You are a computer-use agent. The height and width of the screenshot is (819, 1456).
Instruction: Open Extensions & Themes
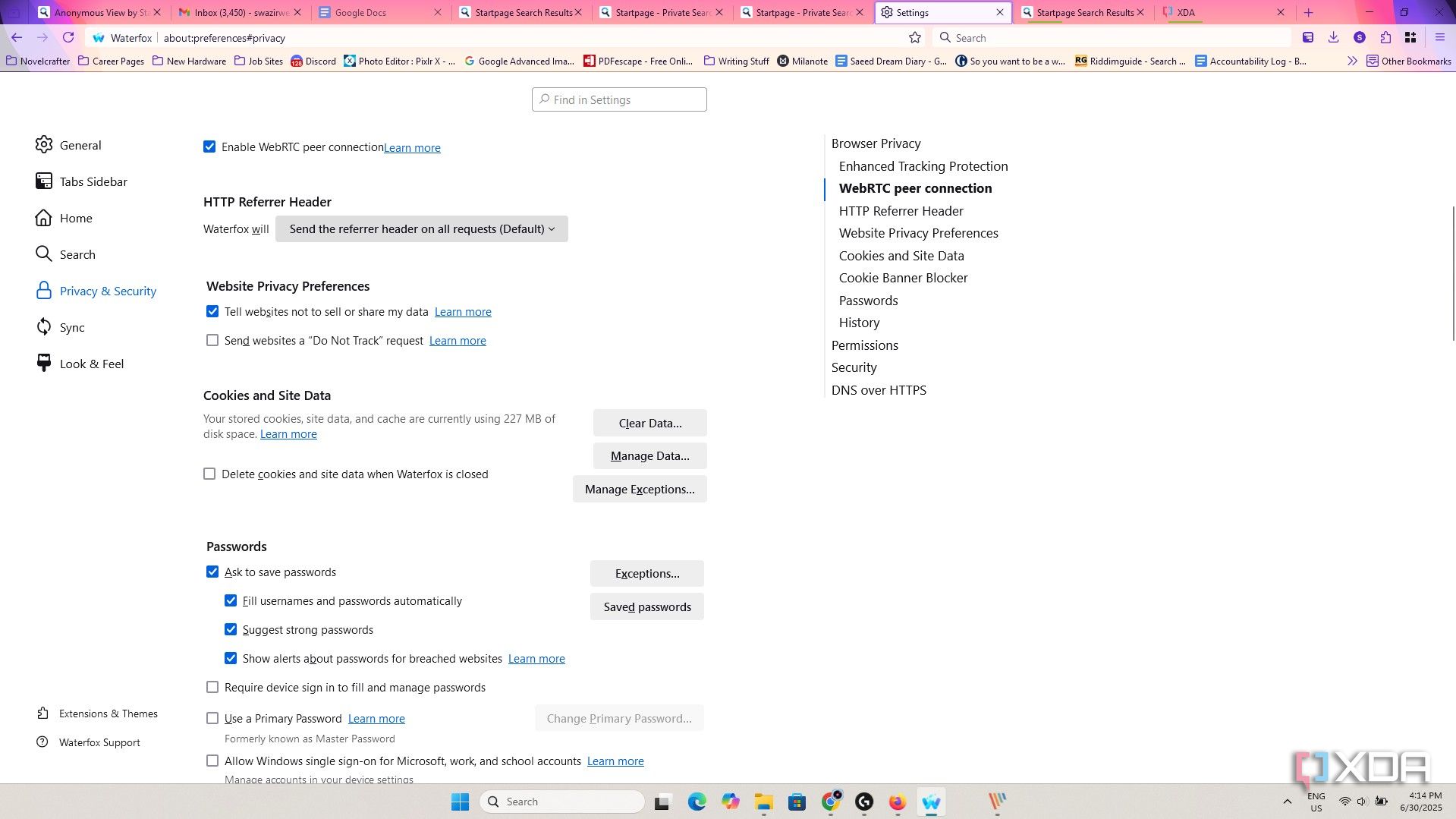point(108,713)
